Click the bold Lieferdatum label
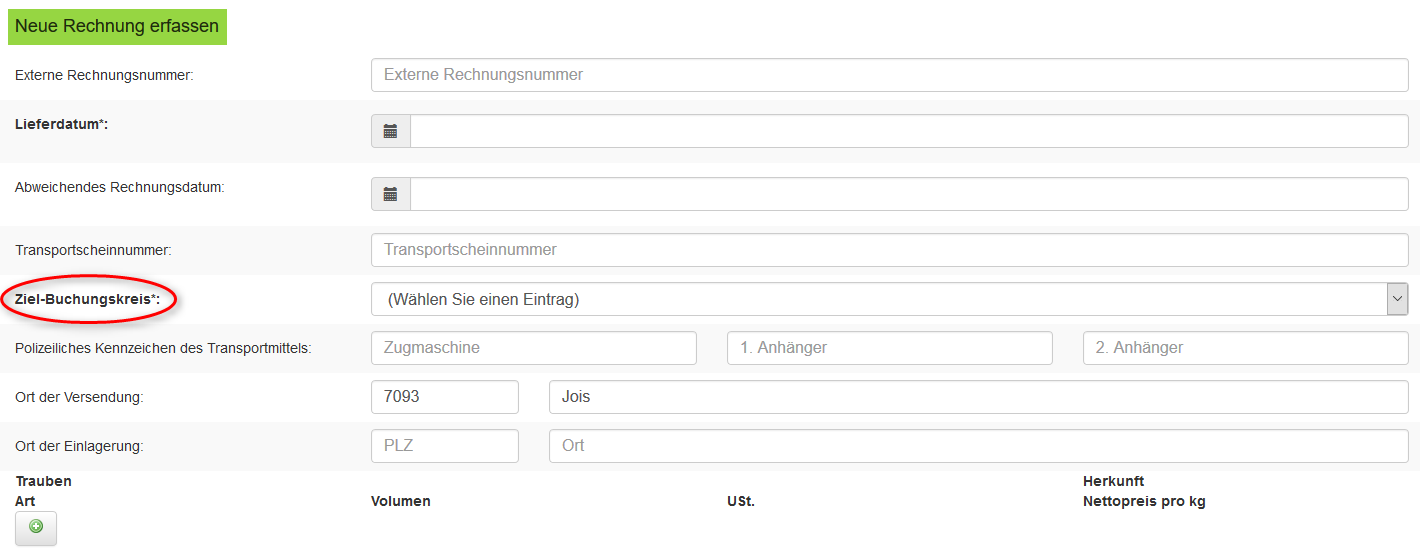1420x551 pixels. (x=60, y=124)
